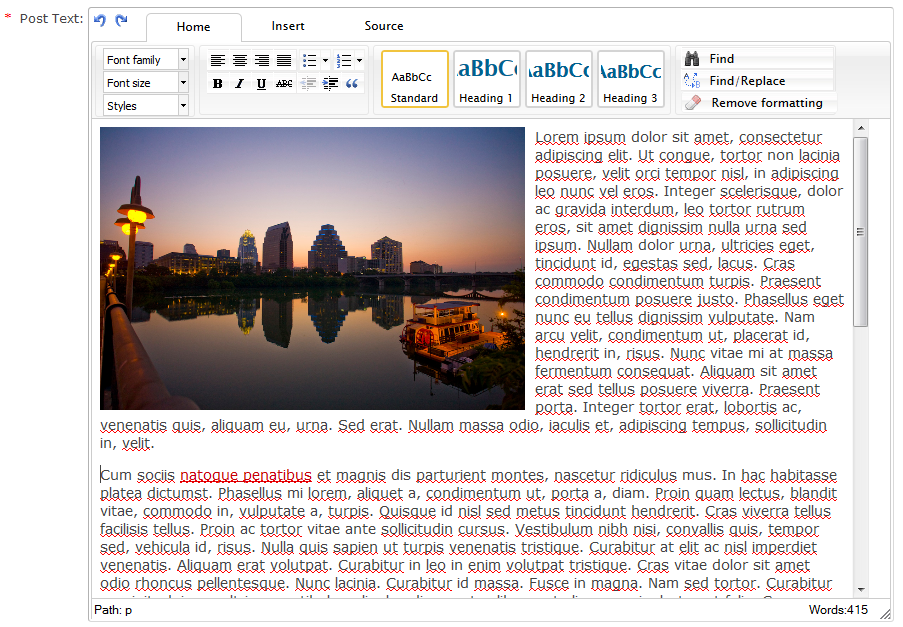The width and height of the screenshot is (903, 627).
Task: Apply justify alignment
Action: point(284,61)
